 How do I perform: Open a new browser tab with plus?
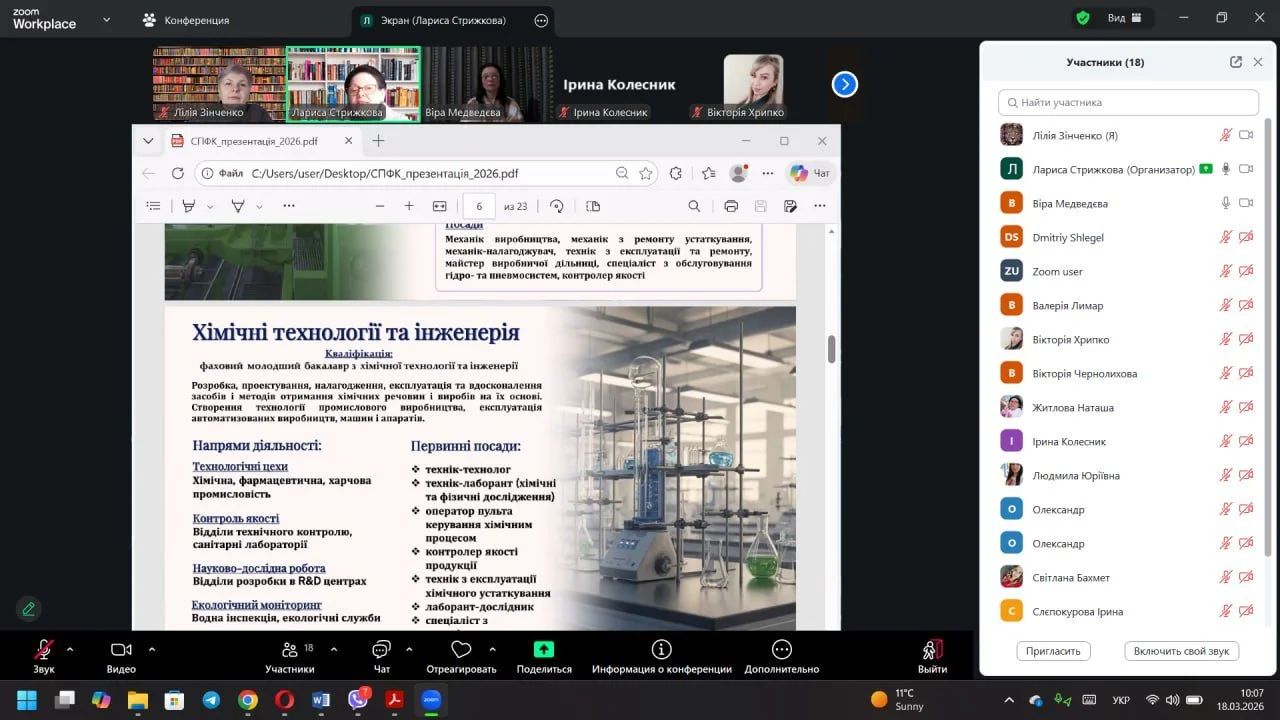tap(378, 141)
